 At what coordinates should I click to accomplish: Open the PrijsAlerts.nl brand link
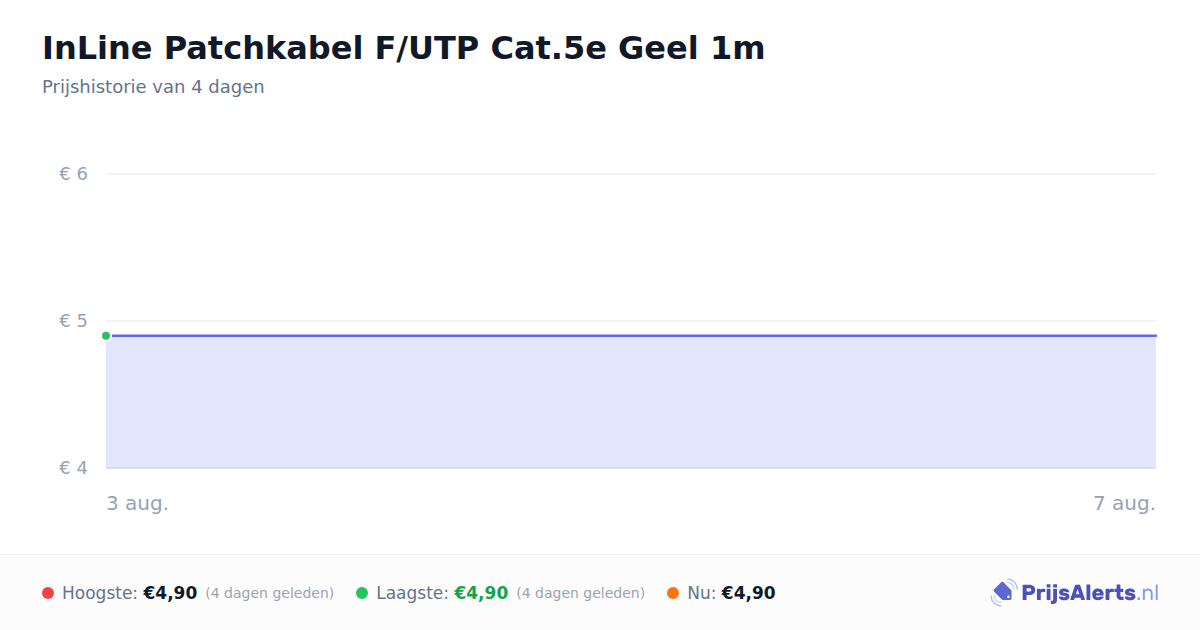pyautogui.click(x=1075, y=593)
